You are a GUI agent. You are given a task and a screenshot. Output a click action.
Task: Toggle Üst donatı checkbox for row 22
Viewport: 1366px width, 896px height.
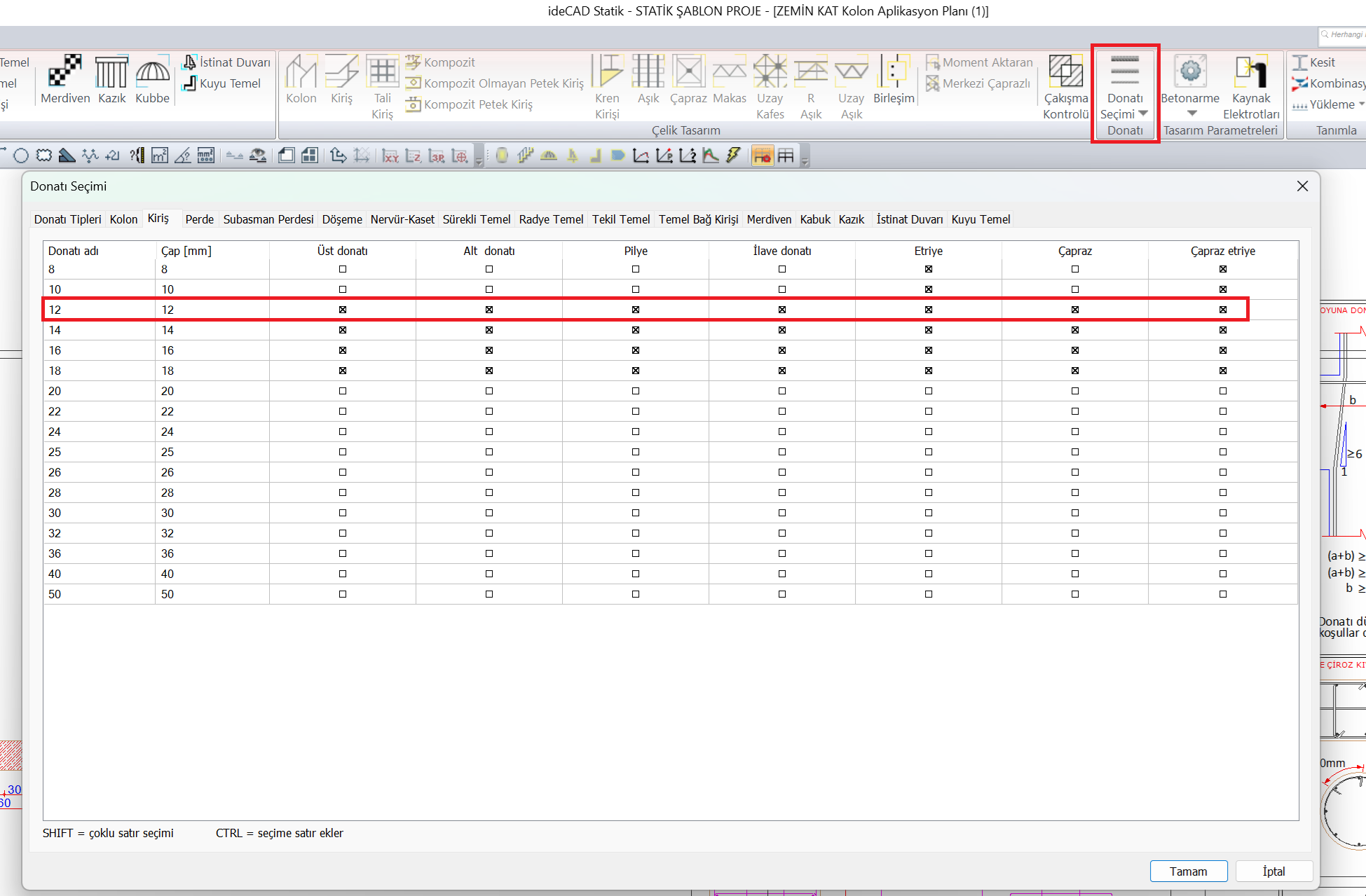[343, 411]
